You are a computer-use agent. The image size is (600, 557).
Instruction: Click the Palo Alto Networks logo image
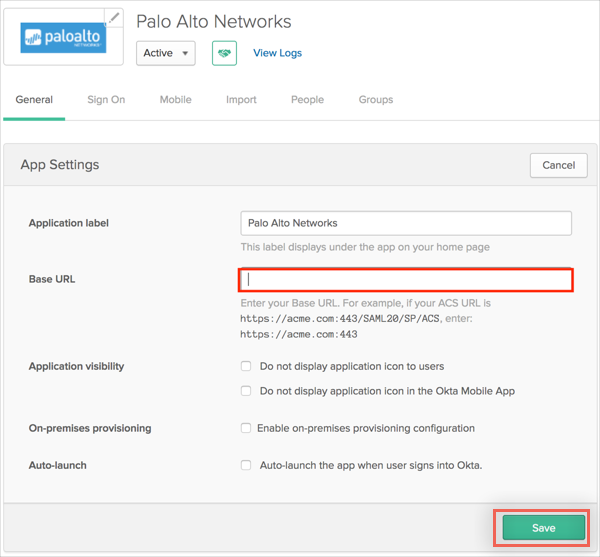point(61,38)
